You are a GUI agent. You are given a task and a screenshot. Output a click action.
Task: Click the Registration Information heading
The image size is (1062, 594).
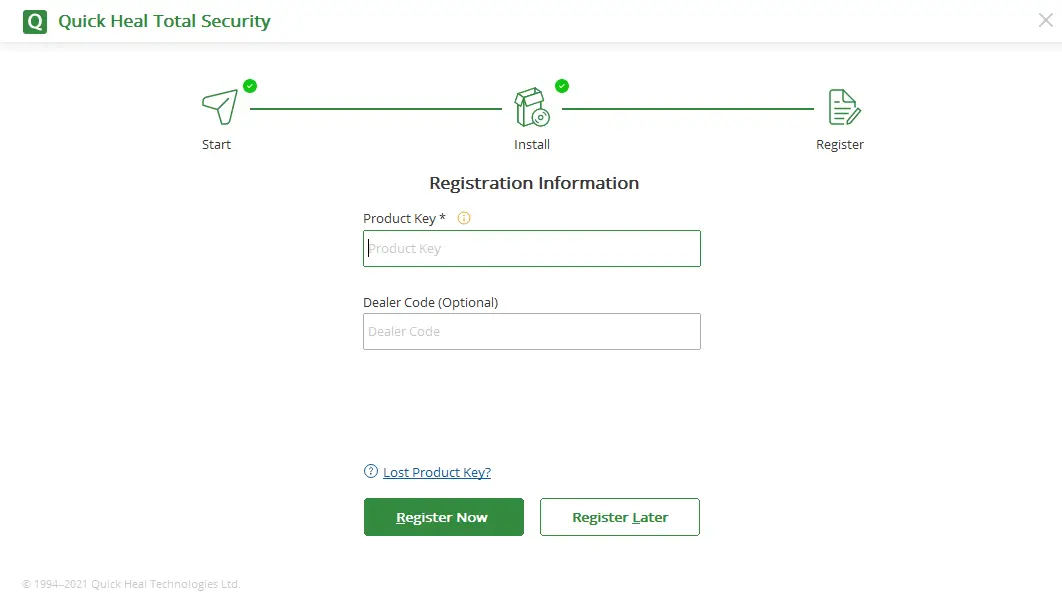click(534, 183)
